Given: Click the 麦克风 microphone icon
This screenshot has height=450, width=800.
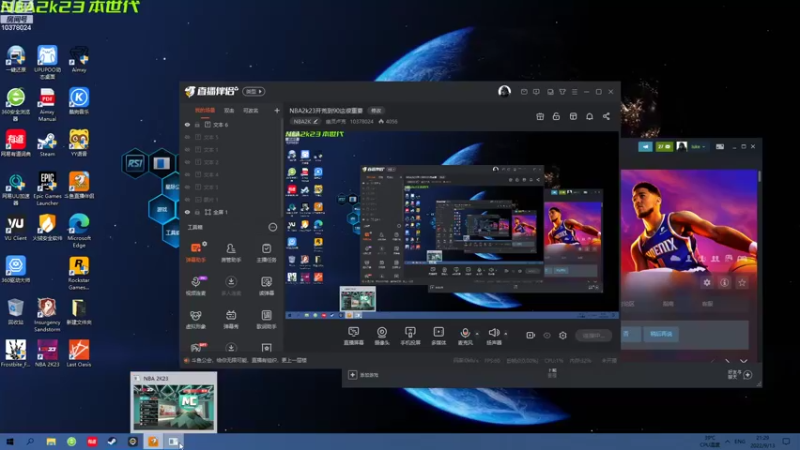Looking at the screenshot, I should [x=465, y=333].
